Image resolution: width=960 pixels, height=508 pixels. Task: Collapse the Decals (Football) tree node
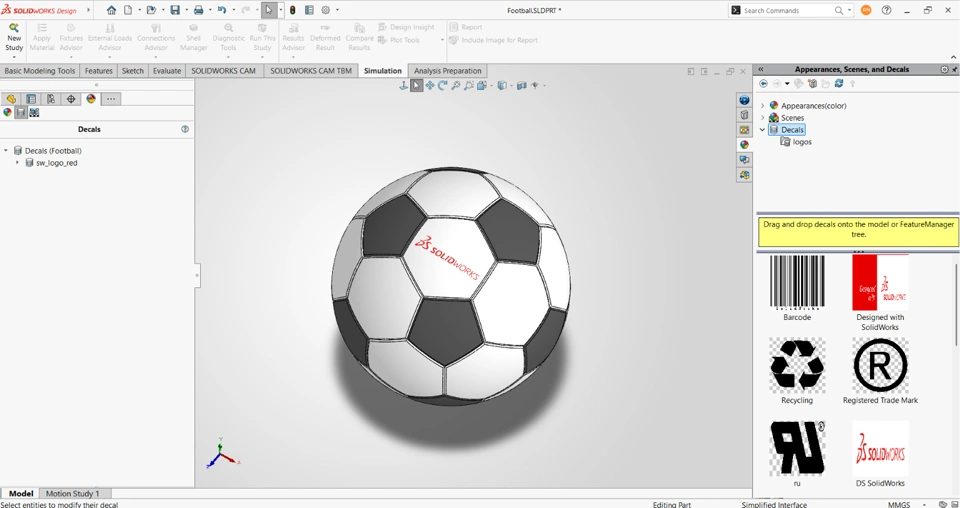(x=6, y=151)
